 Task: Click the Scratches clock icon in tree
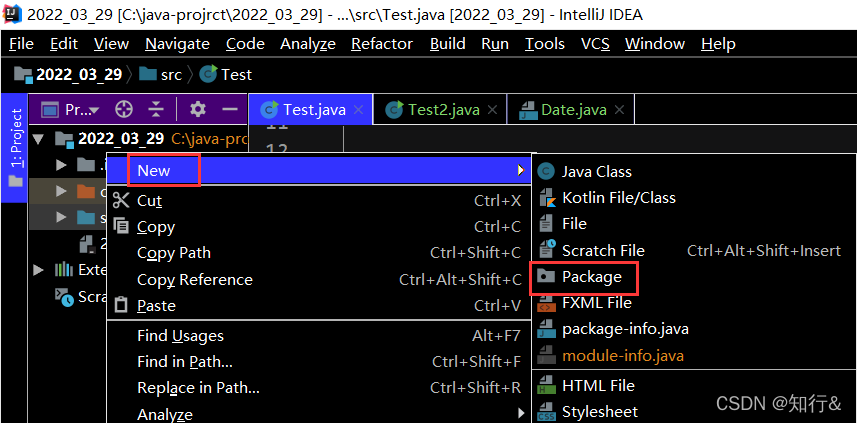point(64,296)
